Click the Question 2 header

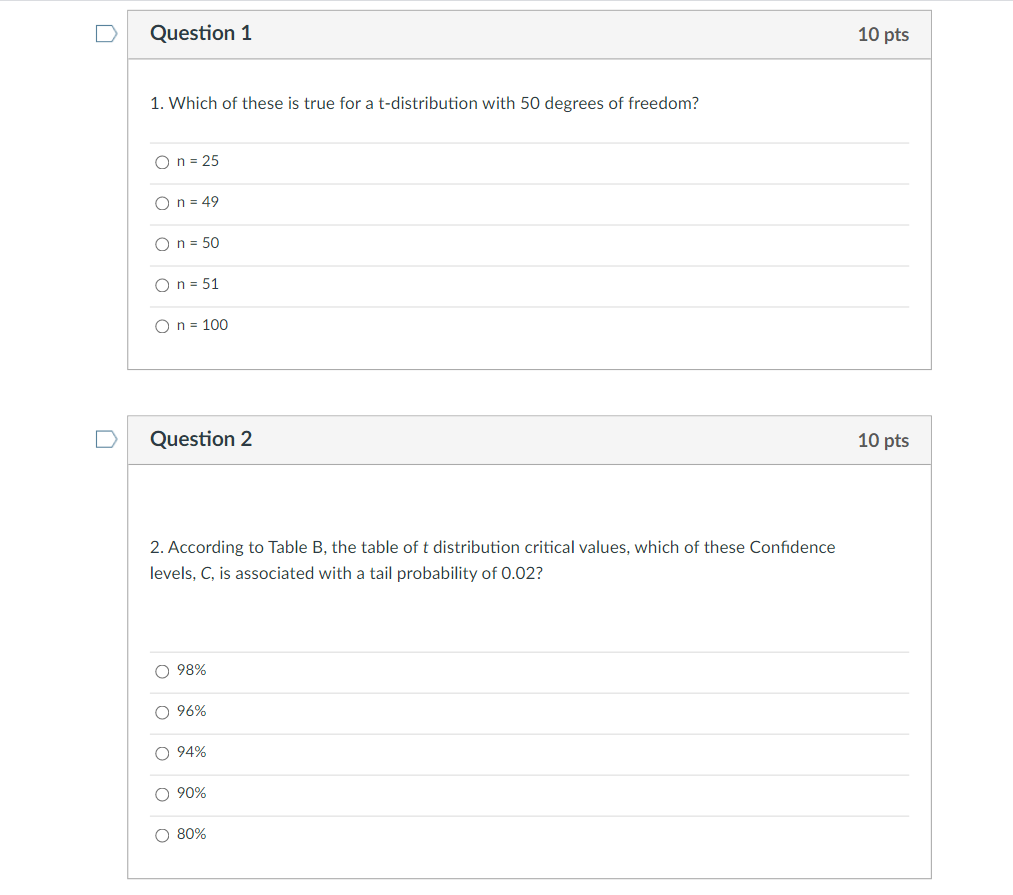point(201,438)
